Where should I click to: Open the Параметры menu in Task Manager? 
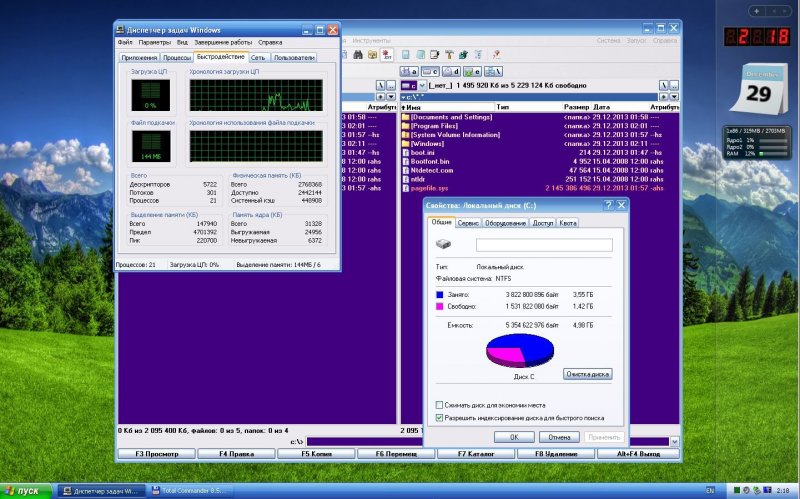155,42
